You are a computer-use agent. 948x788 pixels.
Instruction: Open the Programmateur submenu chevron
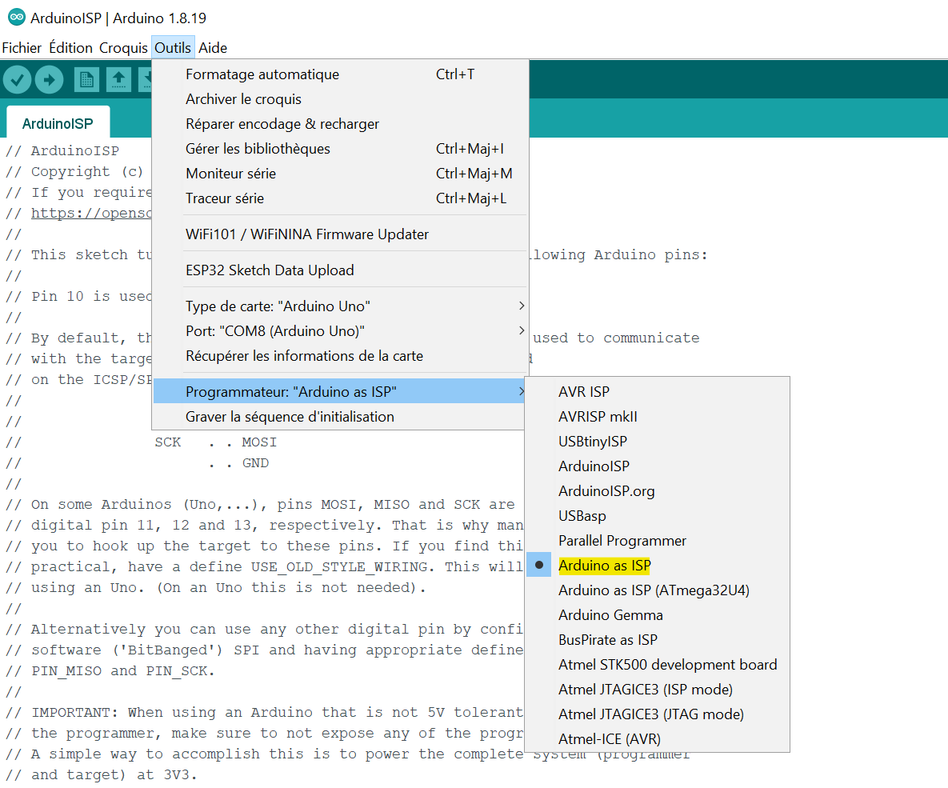[521, 391]
